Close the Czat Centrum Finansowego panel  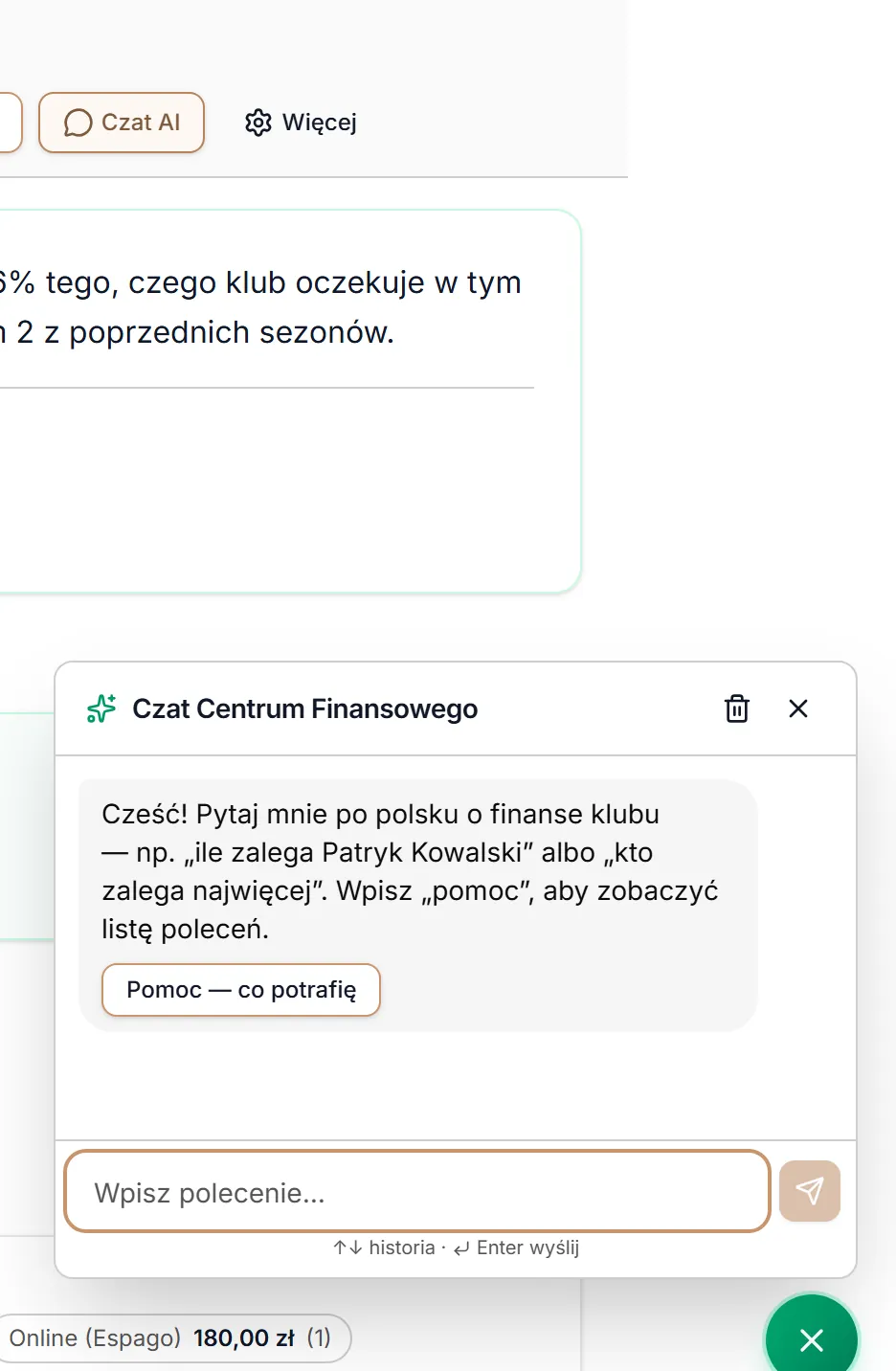tap(798, 708)
